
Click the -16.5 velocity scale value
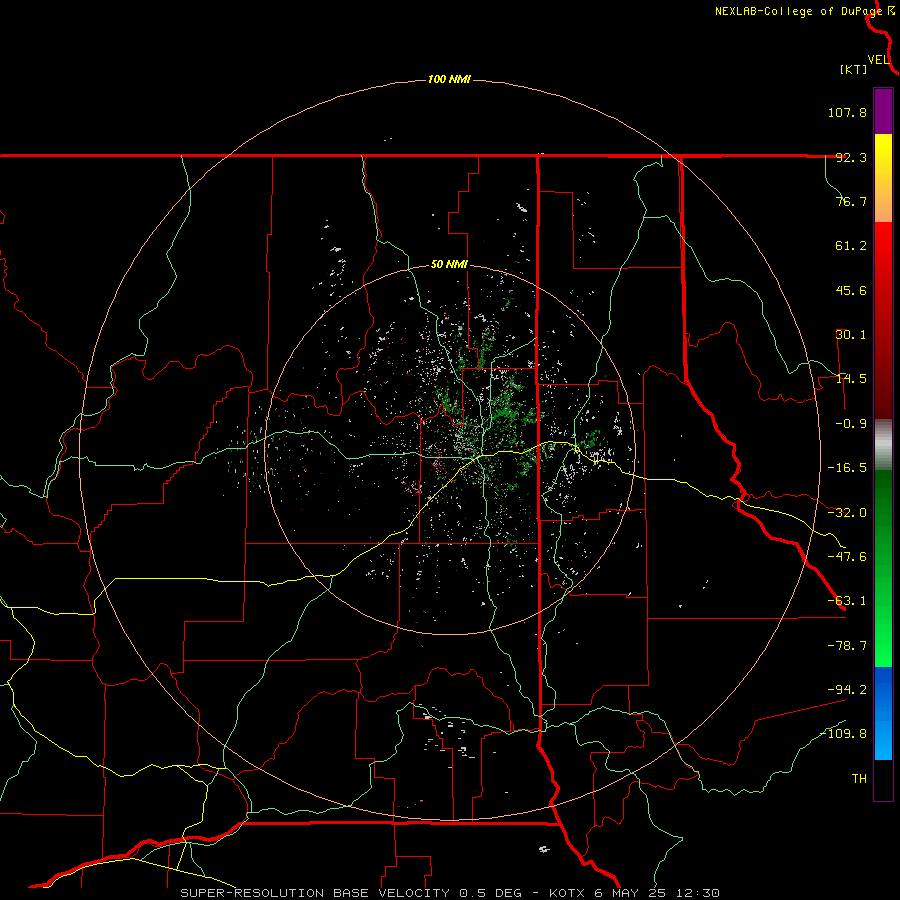(x=847, y=468)
